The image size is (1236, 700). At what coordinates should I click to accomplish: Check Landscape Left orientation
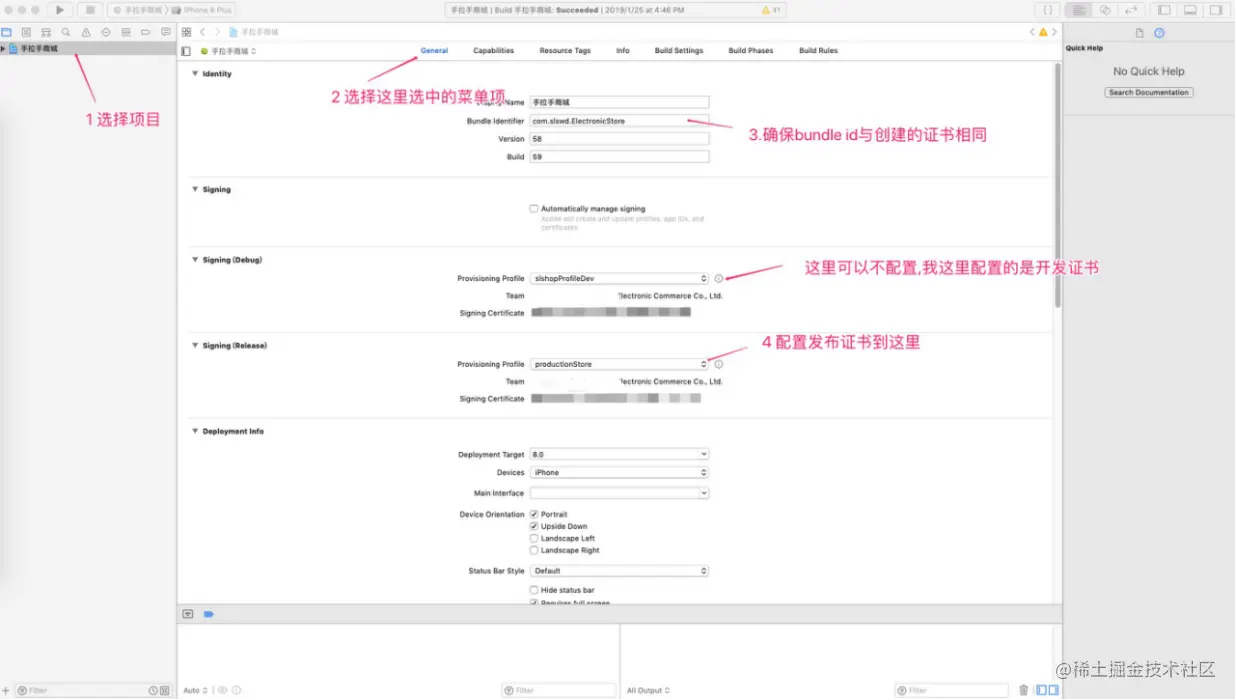click(x=534, y=538)
